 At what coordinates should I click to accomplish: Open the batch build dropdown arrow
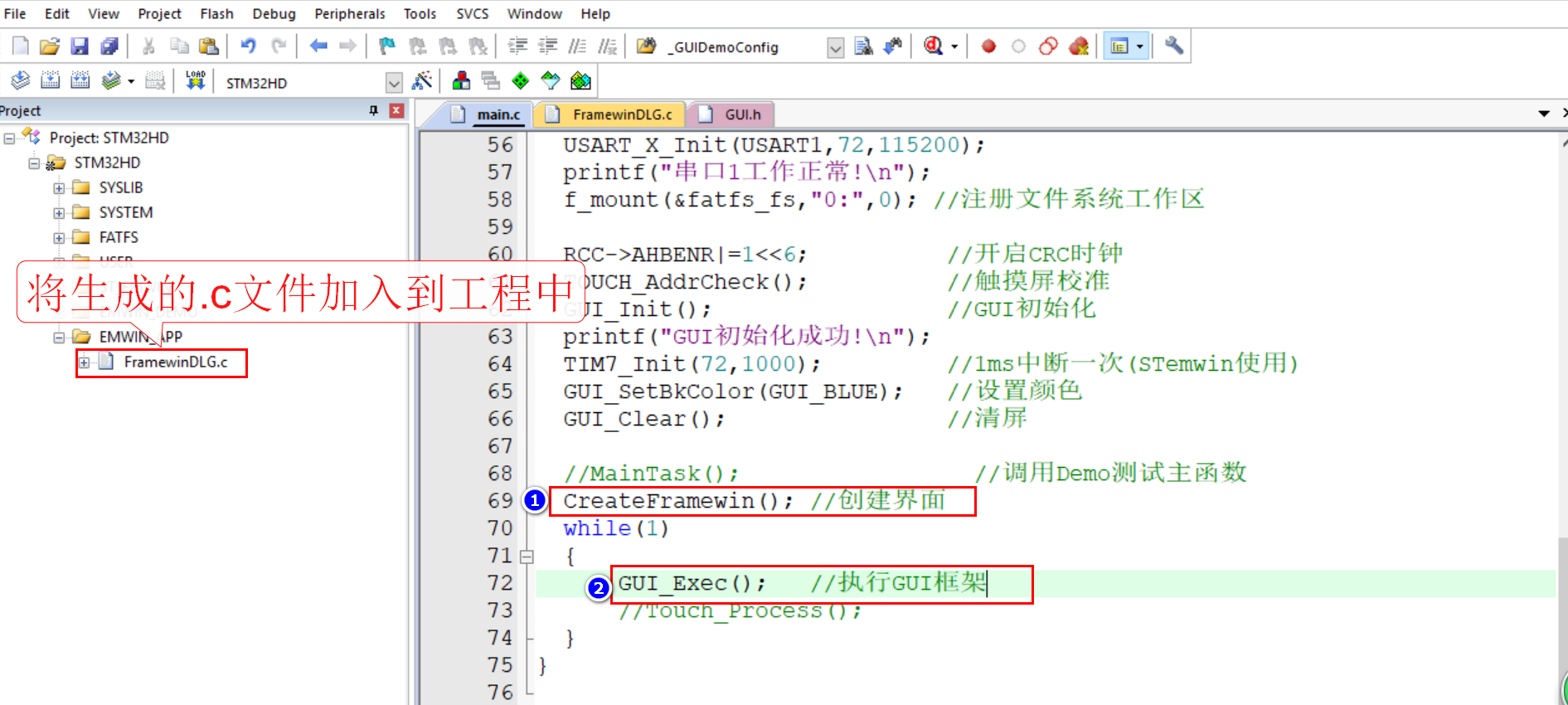click(131, 81)
